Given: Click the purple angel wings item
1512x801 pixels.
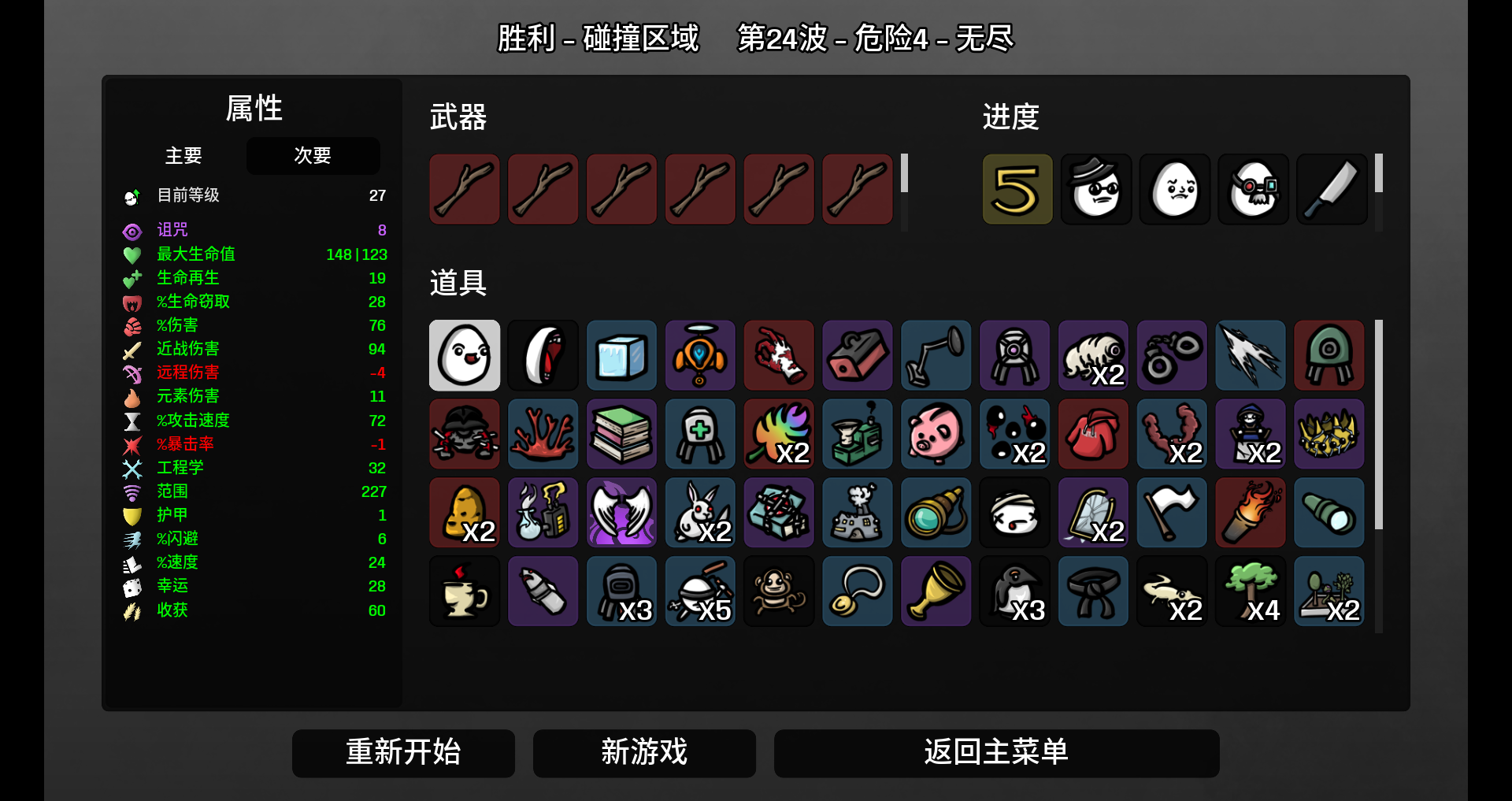Looking at the screenshot, I should pos(622,513).
